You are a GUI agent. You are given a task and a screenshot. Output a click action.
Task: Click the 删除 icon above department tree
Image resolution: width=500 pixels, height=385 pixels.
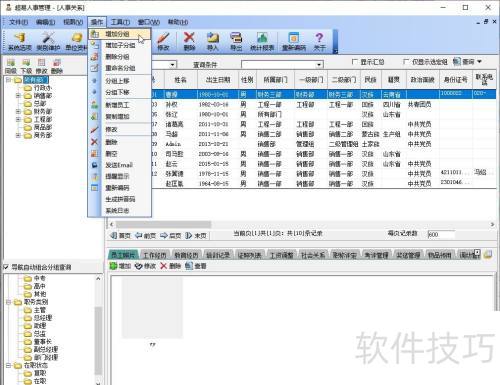(x=57, y=66)
